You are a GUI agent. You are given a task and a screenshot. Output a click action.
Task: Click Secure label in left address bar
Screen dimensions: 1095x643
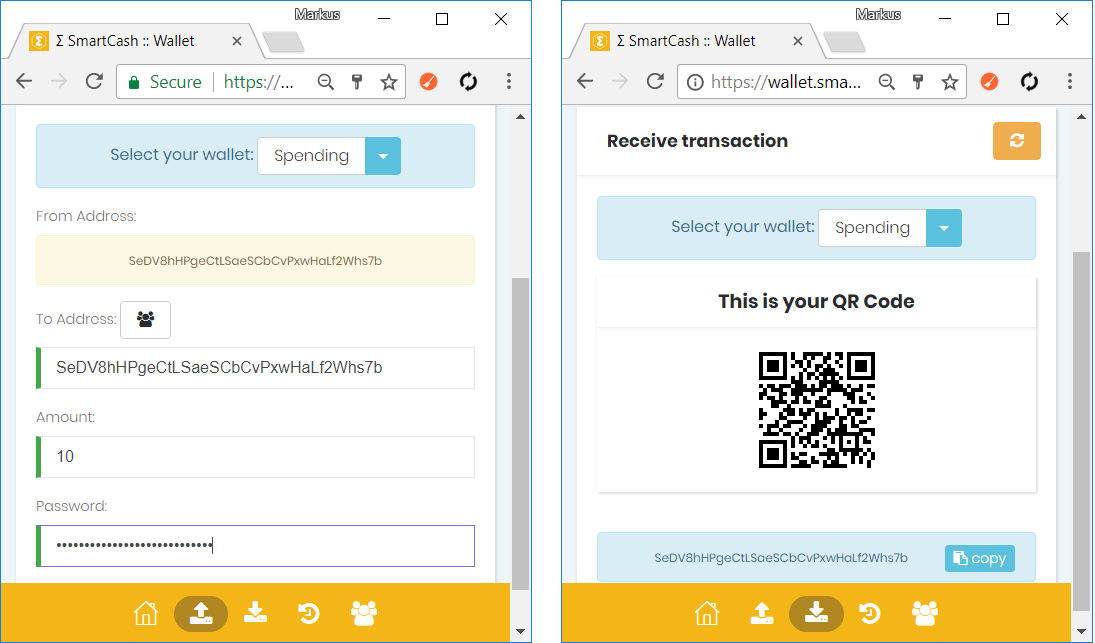[175, 82]
